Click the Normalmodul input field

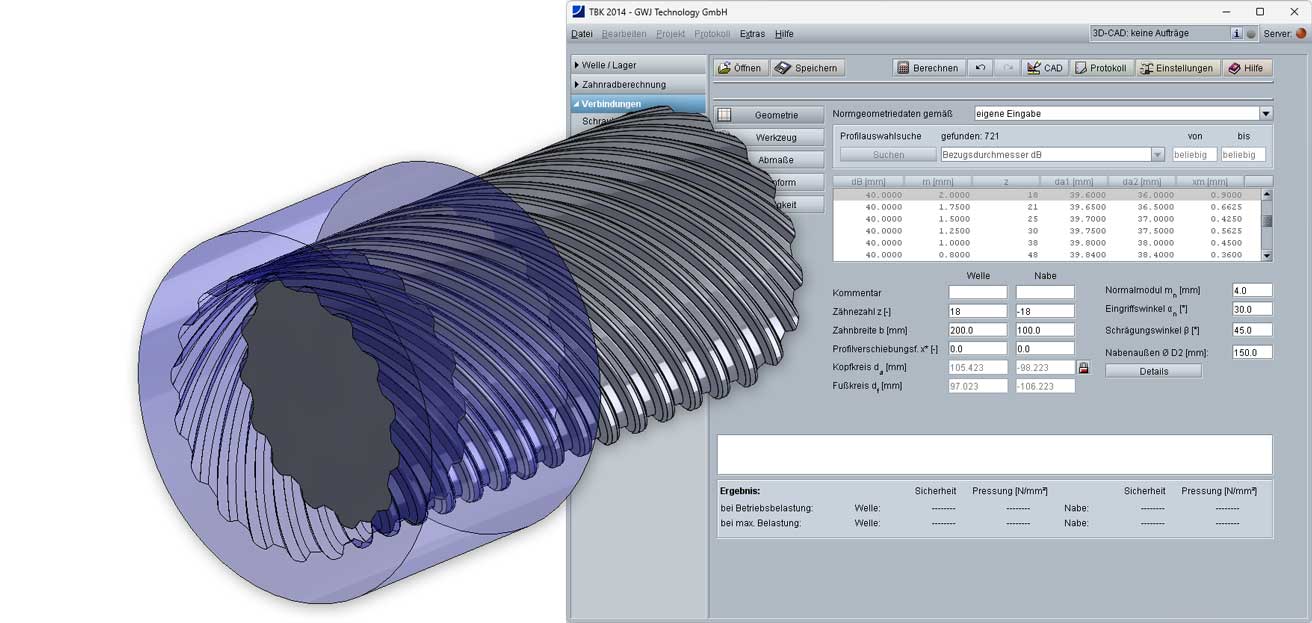pos(1252,290)
